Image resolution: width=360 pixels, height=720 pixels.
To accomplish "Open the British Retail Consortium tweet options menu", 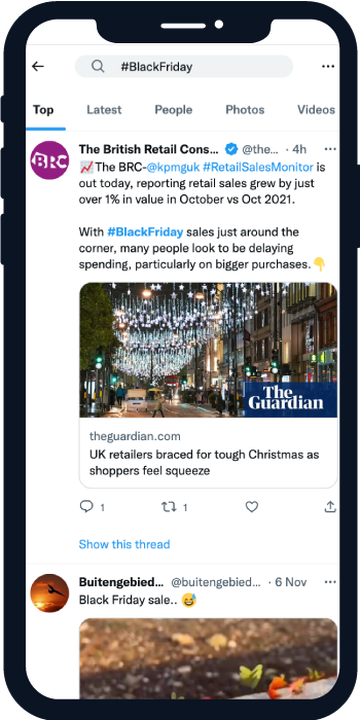I will [x=330, y=149].
